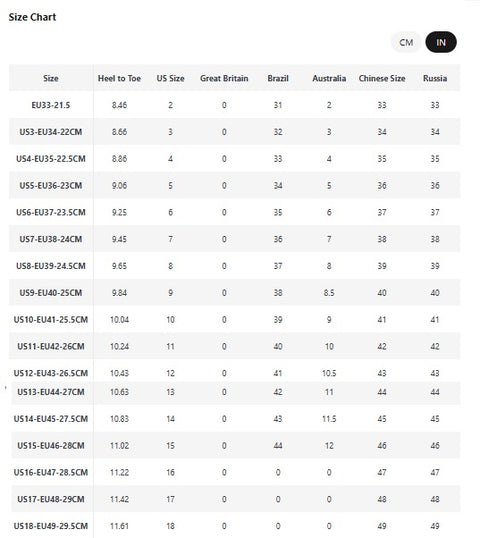Click the US5-EU36-23CM row label
480x538 pixels.
51,186
